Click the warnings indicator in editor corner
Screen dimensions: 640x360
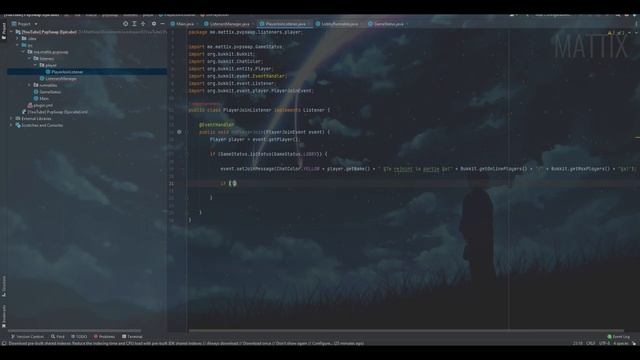(616, 32)
